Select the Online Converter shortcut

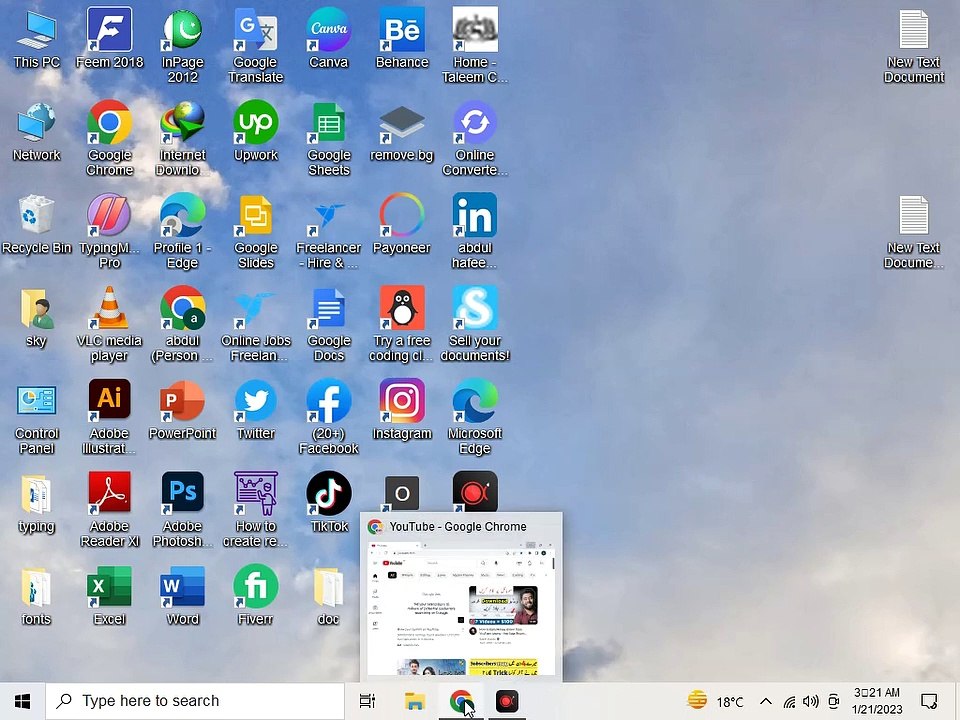coord(475,140)
